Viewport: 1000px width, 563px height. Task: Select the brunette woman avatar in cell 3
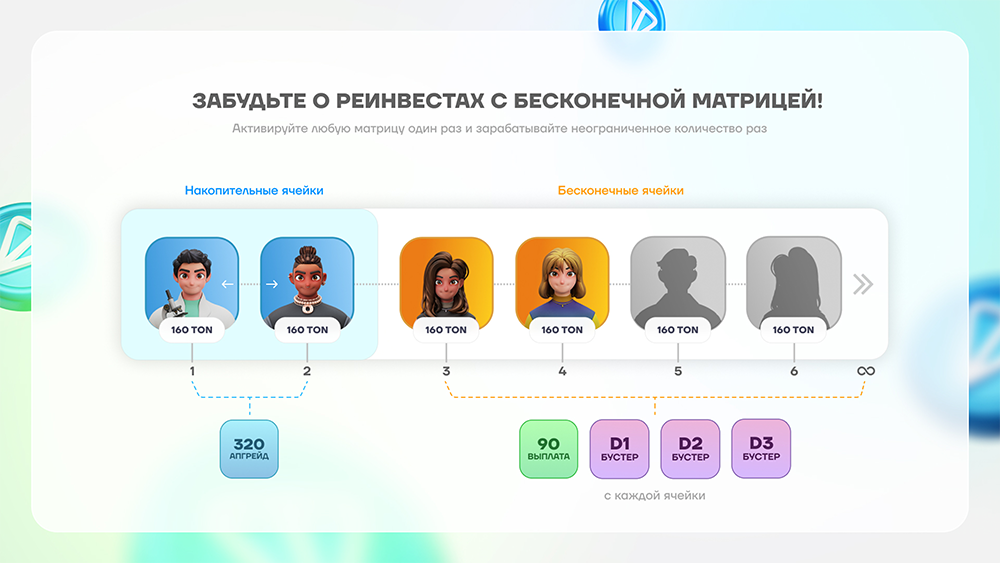pos(446,282)
